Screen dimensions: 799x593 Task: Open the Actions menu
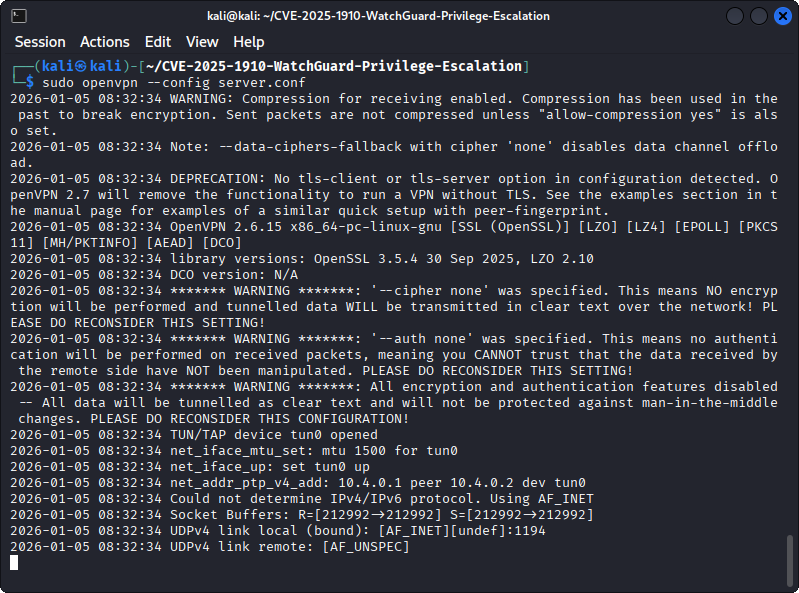click(x=105, y=42)
